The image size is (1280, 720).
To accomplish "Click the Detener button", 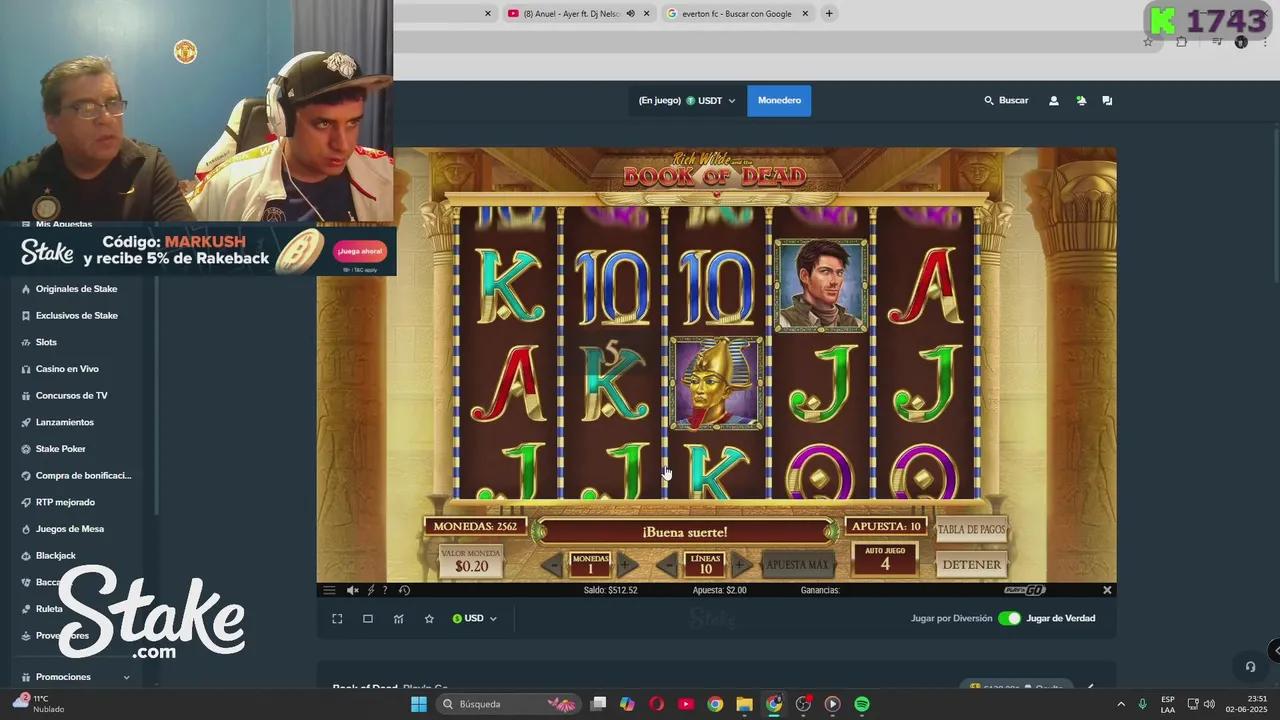I will [971, 565].
